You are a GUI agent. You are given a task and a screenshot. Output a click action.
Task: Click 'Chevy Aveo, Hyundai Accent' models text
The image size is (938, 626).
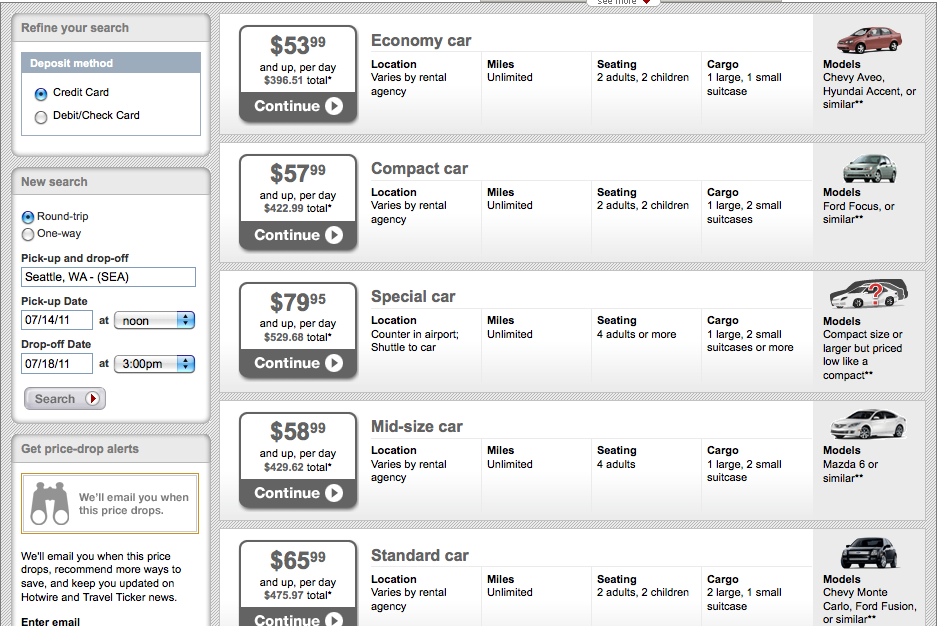[869, 91]
